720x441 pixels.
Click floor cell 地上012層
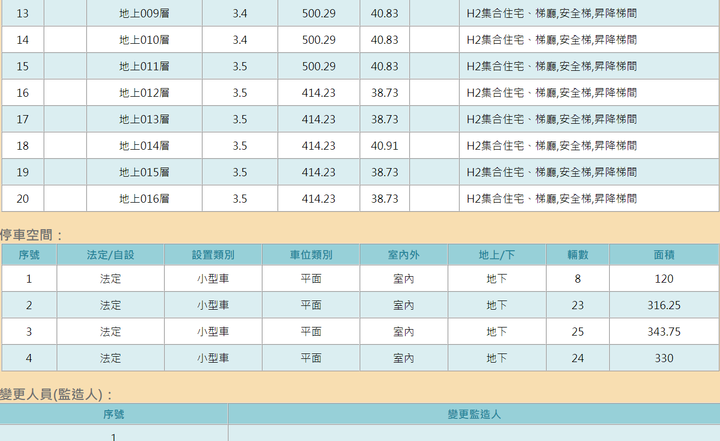[144, 93]
